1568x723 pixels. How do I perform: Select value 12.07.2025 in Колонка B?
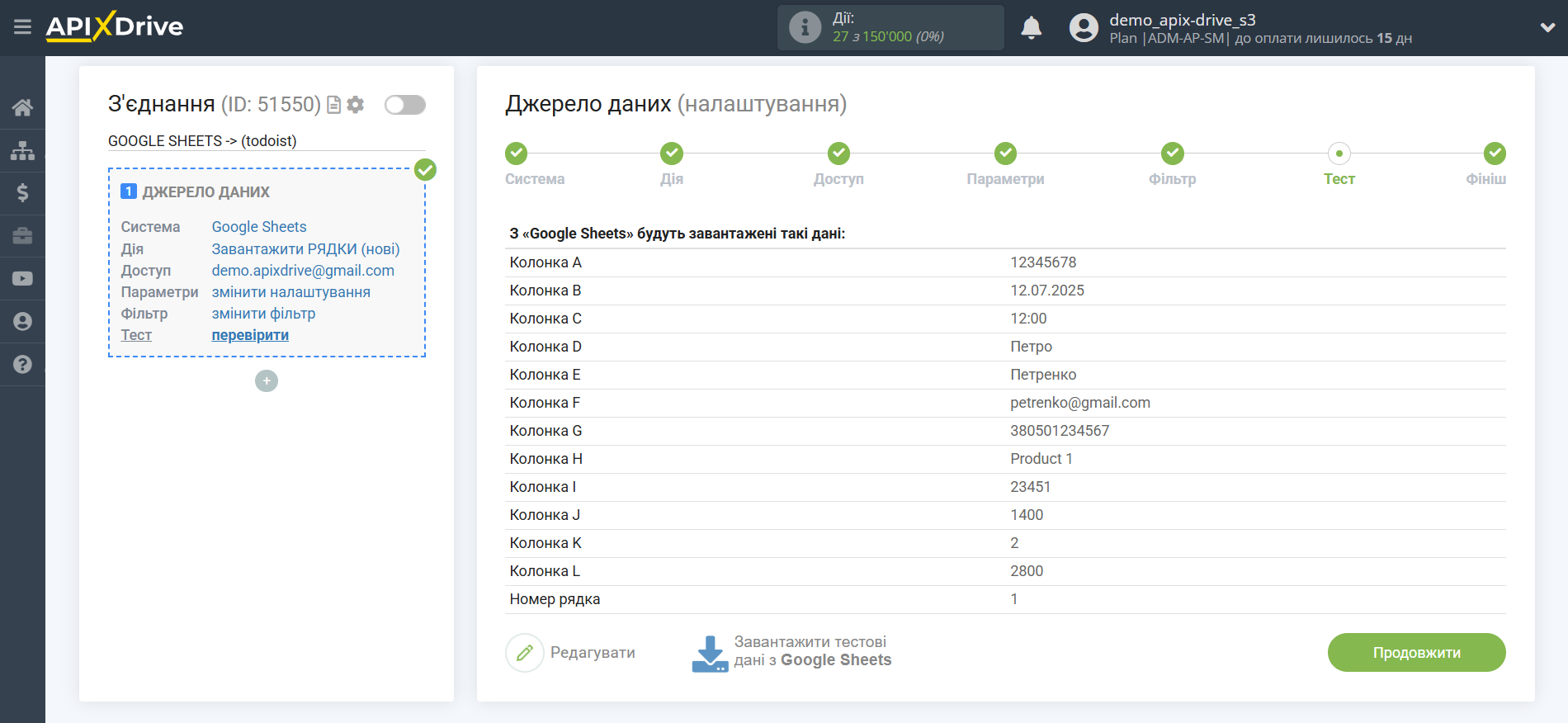1047,291
